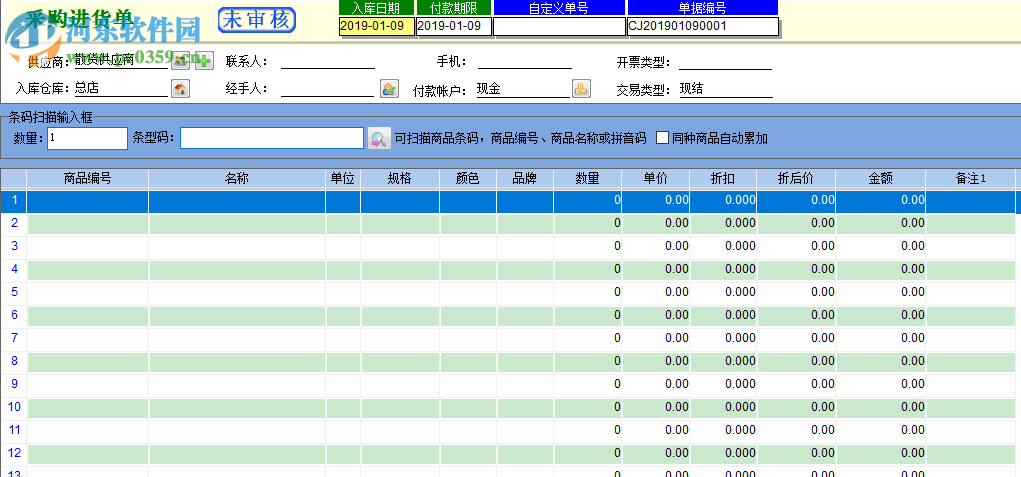This screenshot has height=477, width=1021.
Task: Pick a handler using the person icon
Action: tap(389, 89)
